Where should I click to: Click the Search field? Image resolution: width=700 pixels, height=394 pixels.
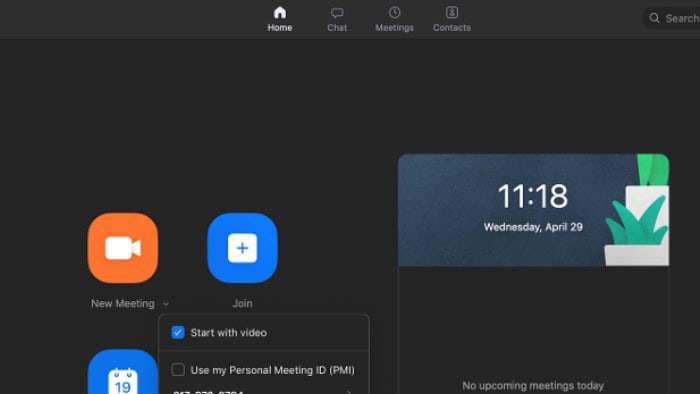click(672, 18)
